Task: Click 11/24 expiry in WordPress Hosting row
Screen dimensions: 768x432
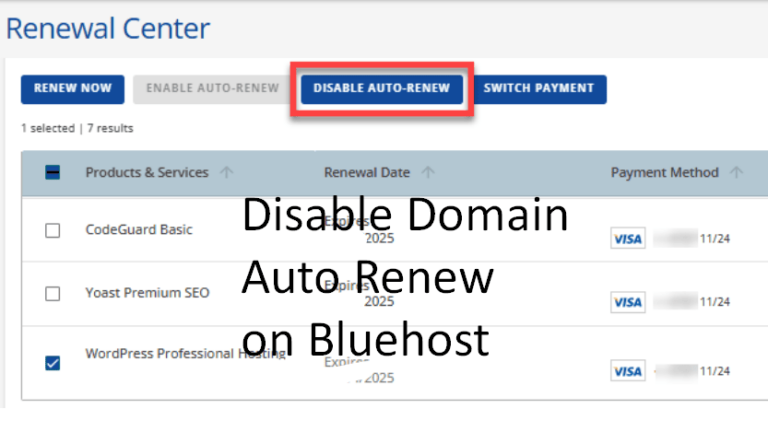Action: click(x=715, y=371)
